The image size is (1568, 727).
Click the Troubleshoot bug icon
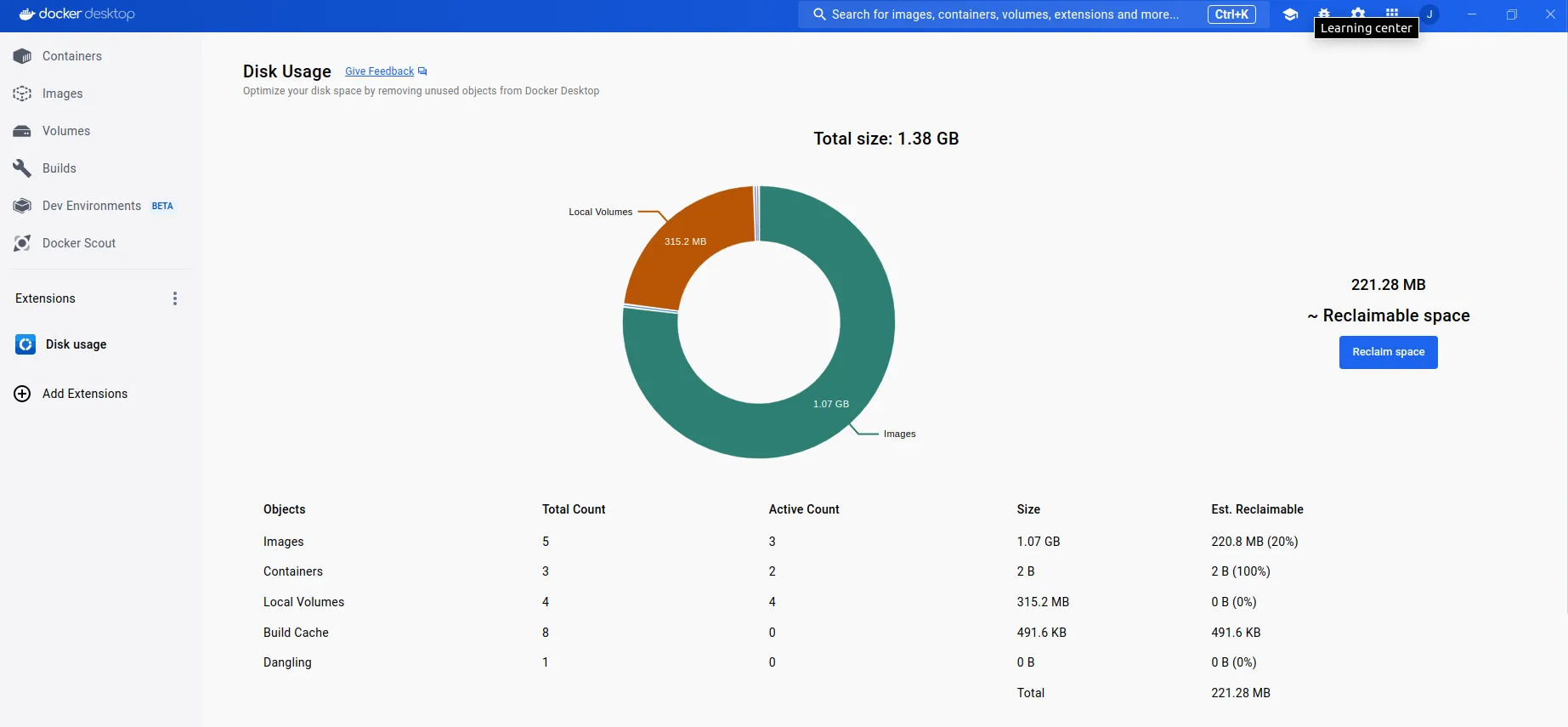(1324, 12)
